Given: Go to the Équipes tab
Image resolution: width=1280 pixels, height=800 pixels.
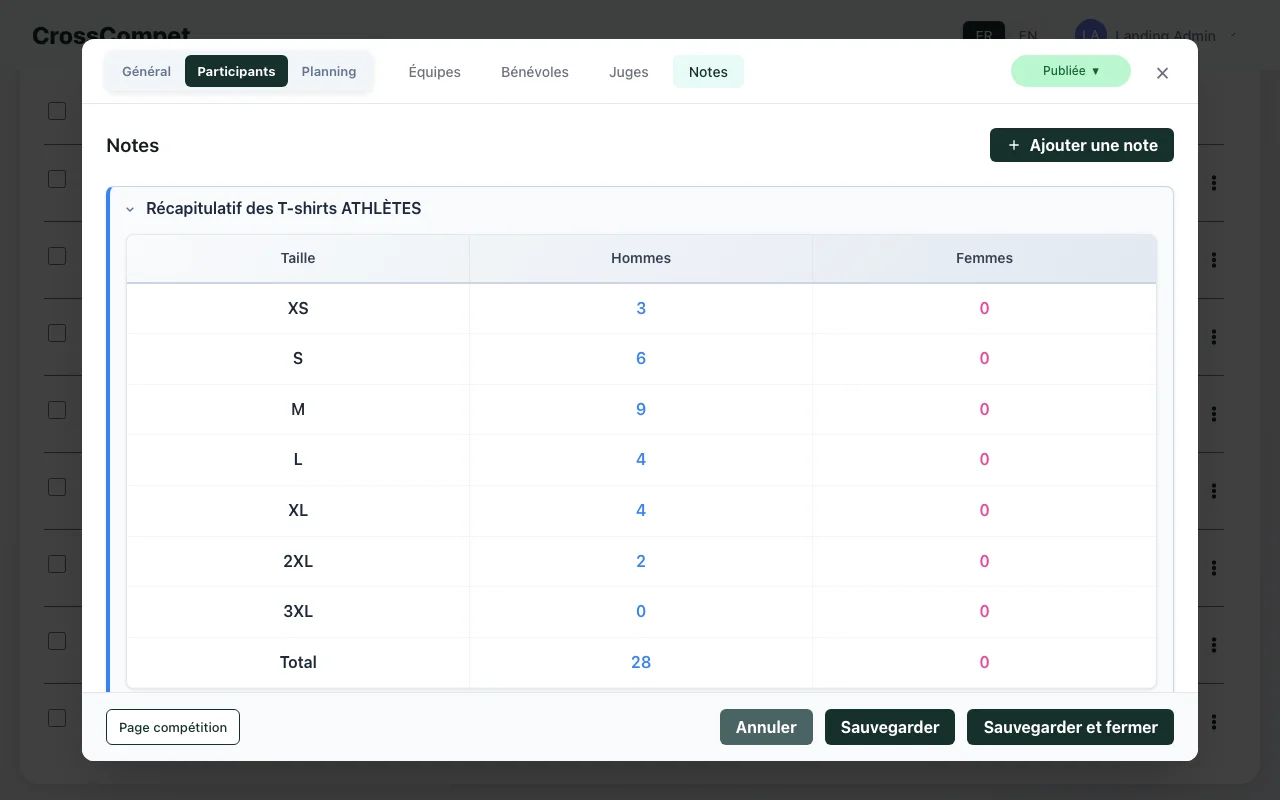Looking at the screenshot, I should pyautogui.click(x=434, y=72).
